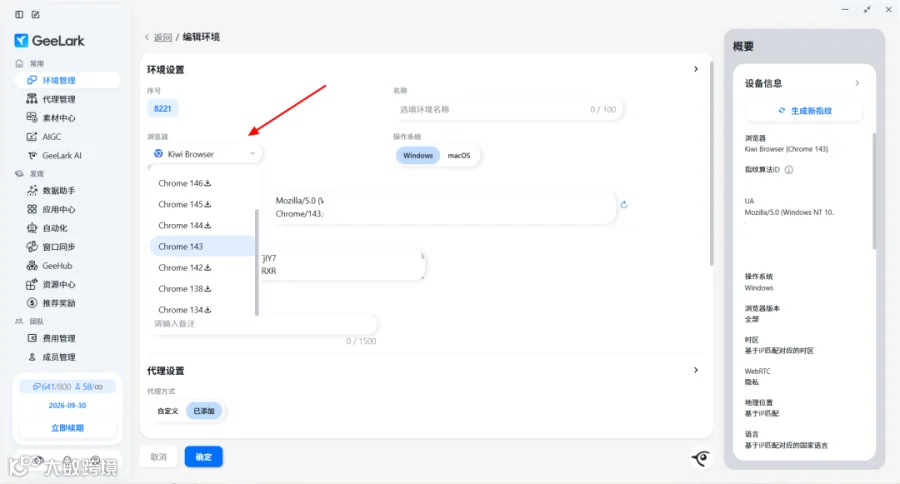Click the 选填环境名称 name input field
900x484 pixels.
[x=507, y=109]
